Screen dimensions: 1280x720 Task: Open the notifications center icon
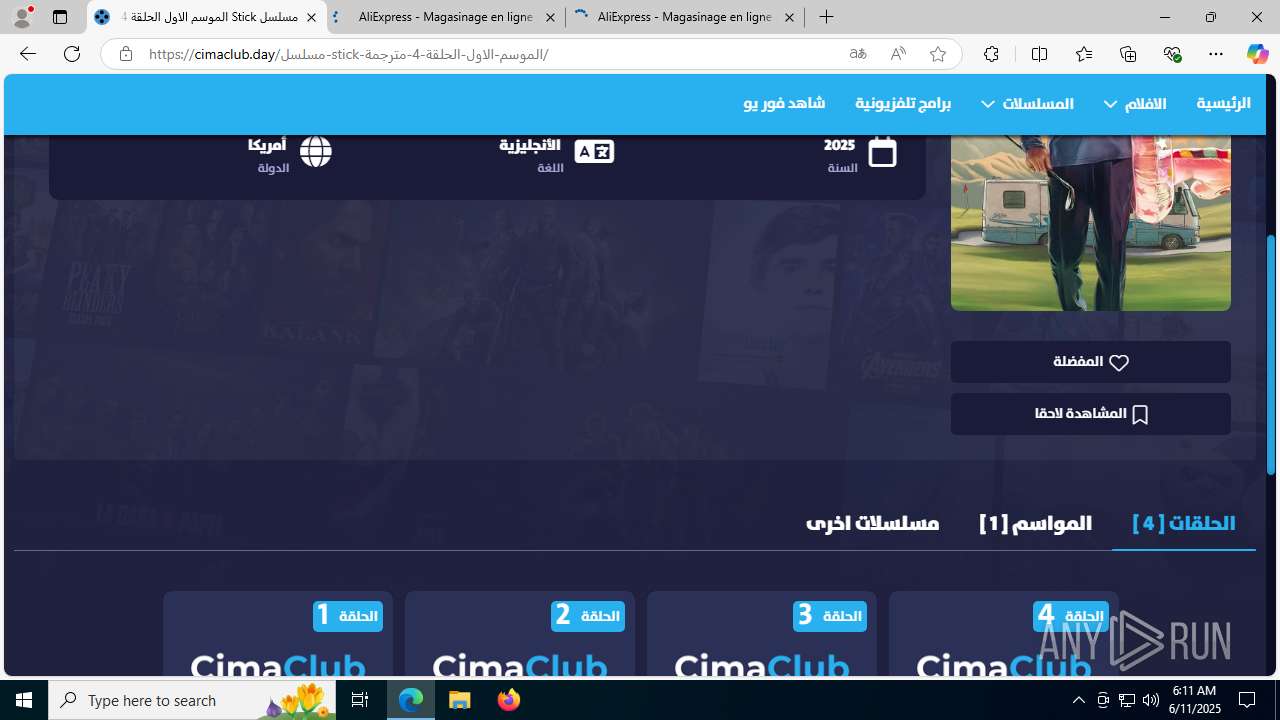[1247, 700]
